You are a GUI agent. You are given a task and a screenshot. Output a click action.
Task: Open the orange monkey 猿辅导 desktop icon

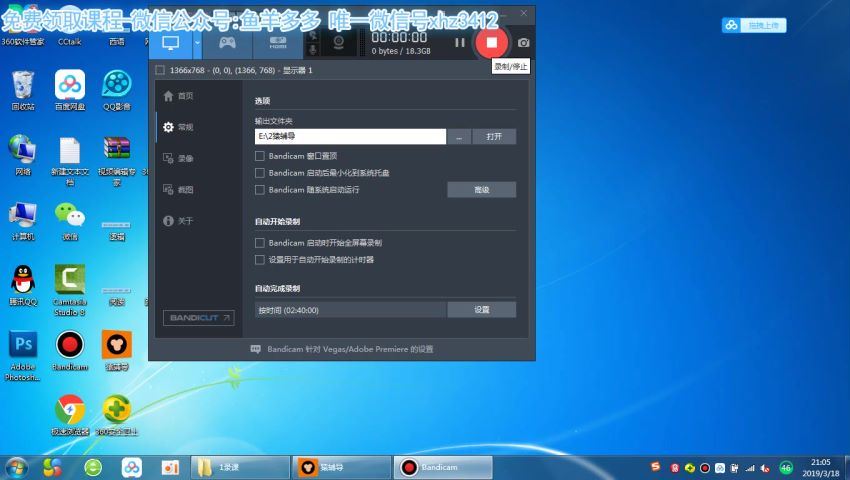[117, 351]
